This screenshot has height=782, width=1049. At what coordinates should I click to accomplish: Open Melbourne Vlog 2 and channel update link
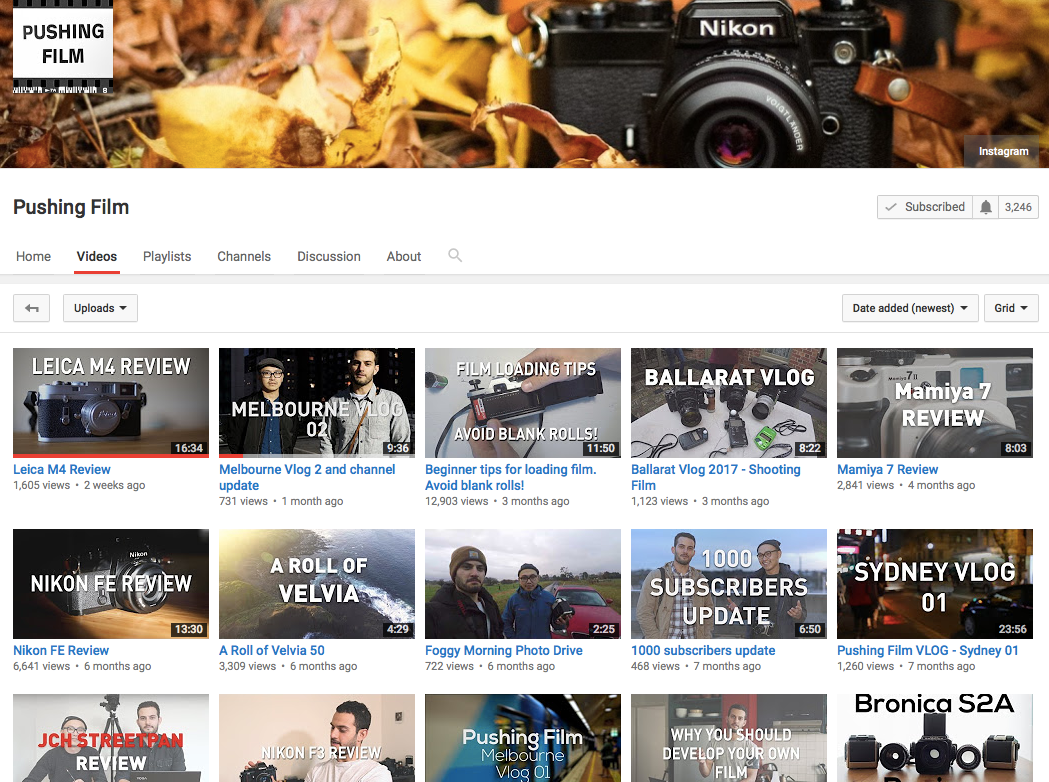pos(307,478)
